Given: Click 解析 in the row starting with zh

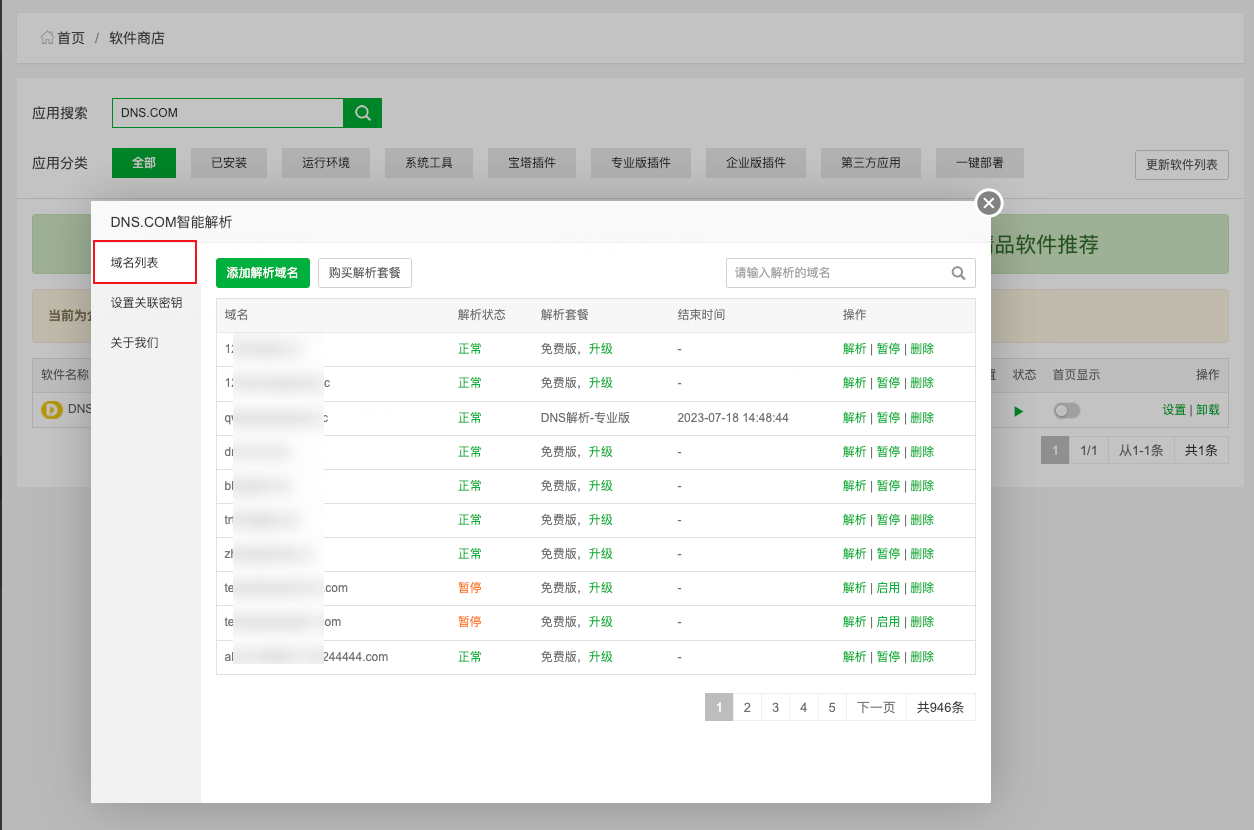Looking at the screenshot, I should coord(855,553).
